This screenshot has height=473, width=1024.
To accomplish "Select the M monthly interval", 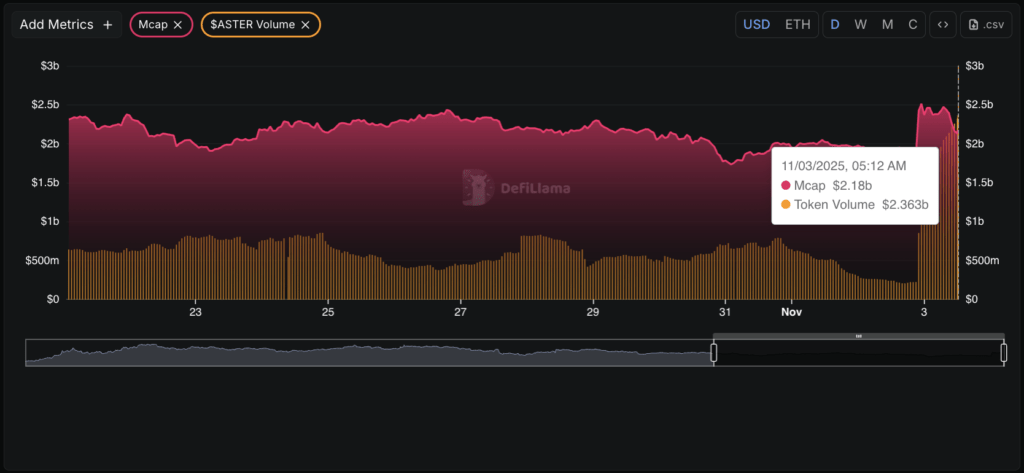I will click(887, 25).
